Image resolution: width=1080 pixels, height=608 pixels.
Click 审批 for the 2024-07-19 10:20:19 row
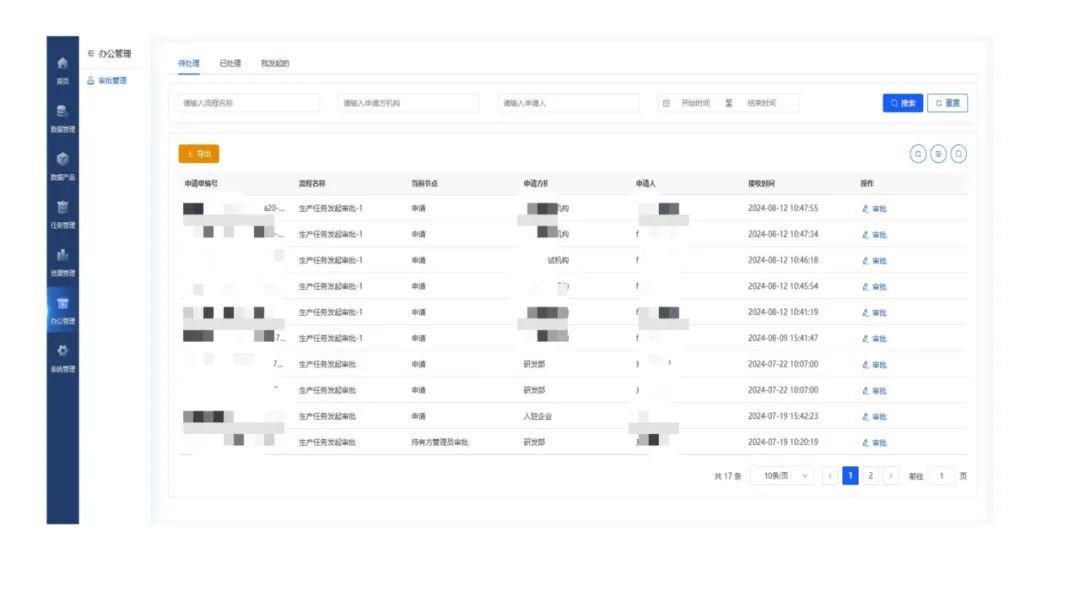[x=875, y=443]
